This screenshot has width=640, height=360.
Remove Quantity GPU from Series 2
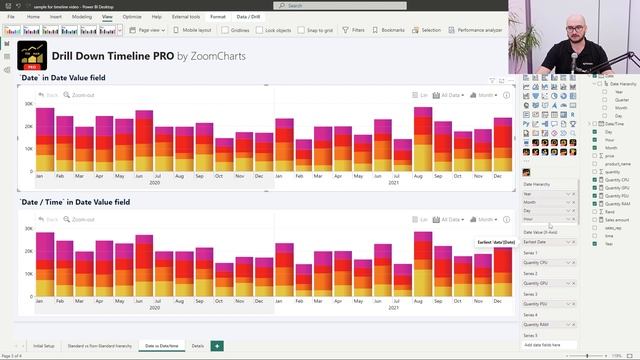pos(573,283)
